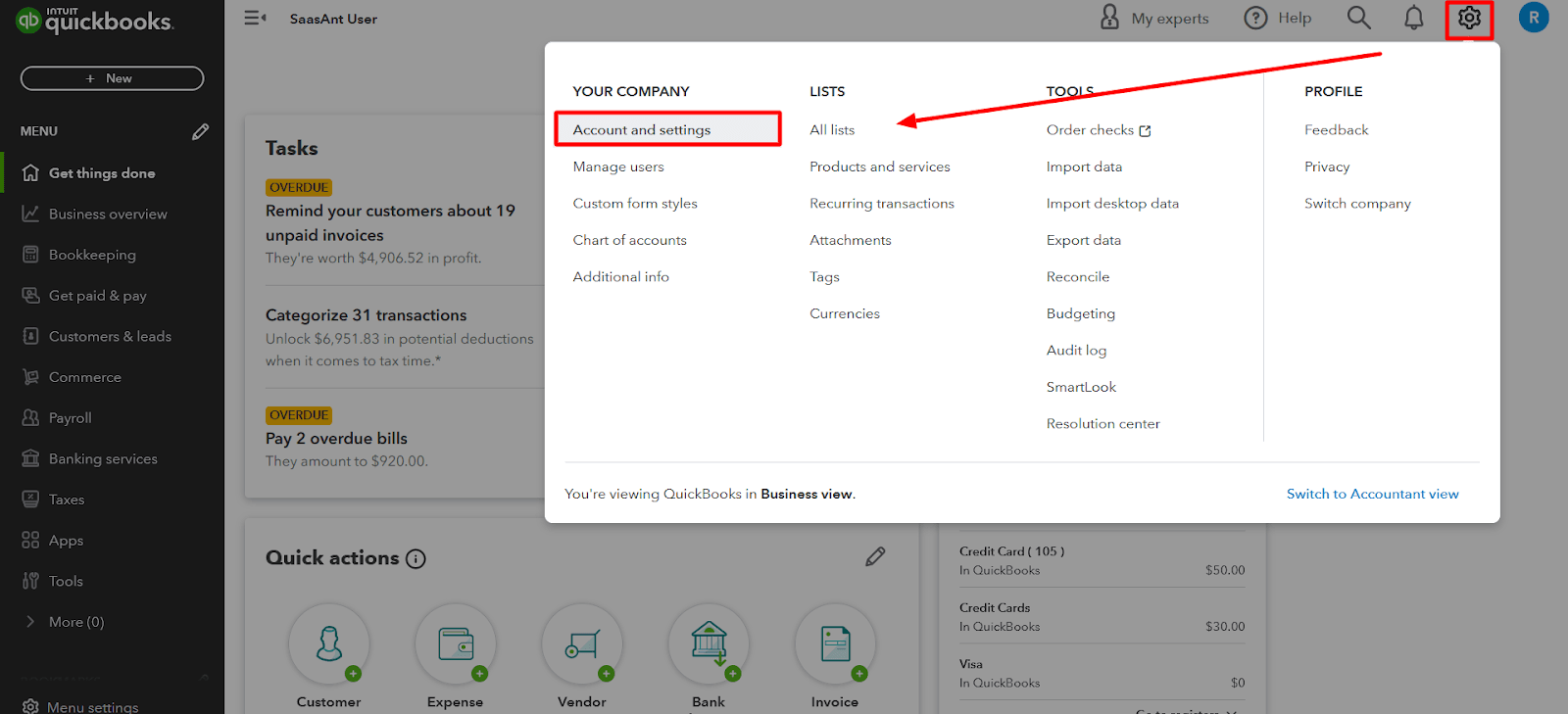Image resolution: width=1568 pixels, height=714 pixels.
Task: Click the Vendor quick action icon
Action: click(x=582, y=643)
